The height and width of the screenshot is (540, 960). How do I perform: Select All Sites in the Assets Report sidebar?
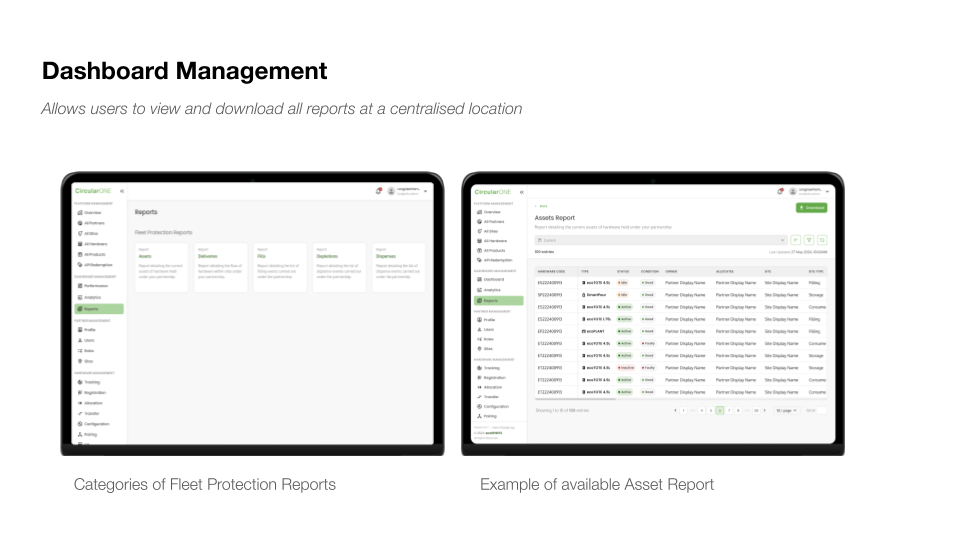(x=487, y=231)
